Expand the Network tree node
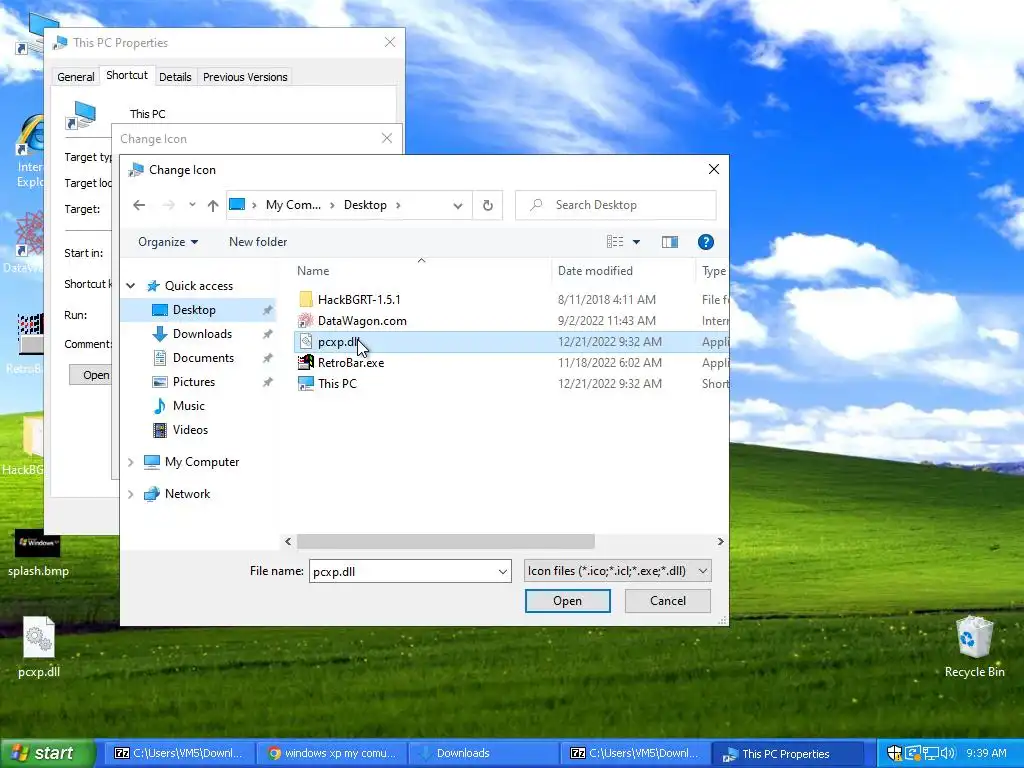Image resolution: width=1024 pixels, height=768 pixels. (x=131, y=494)
